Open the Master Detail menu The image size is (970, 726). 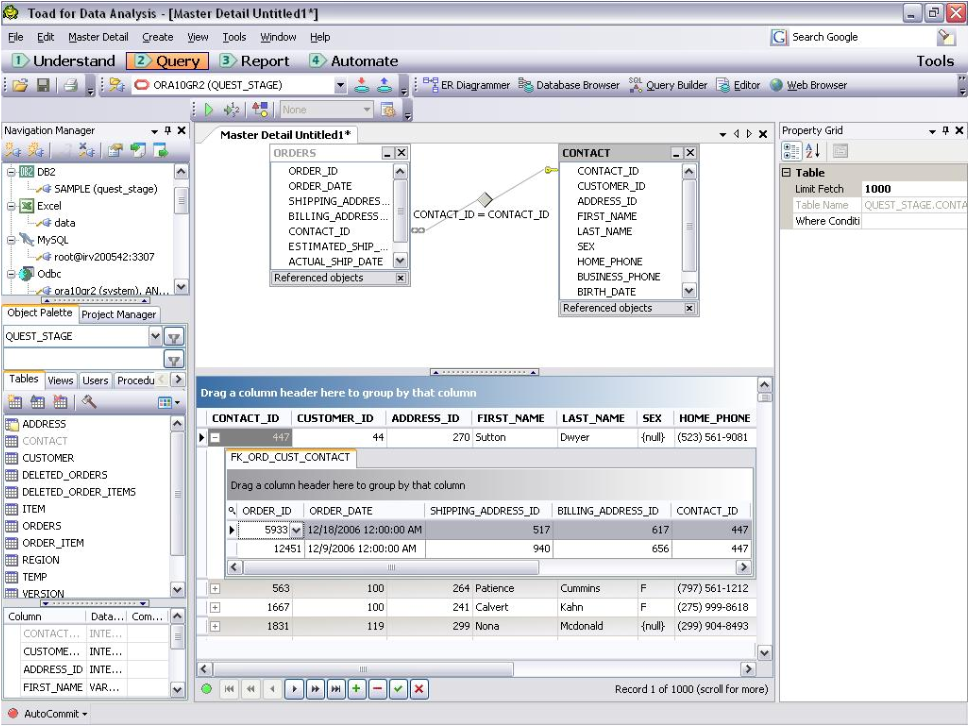pyautogui.click(x=98, y=37)
